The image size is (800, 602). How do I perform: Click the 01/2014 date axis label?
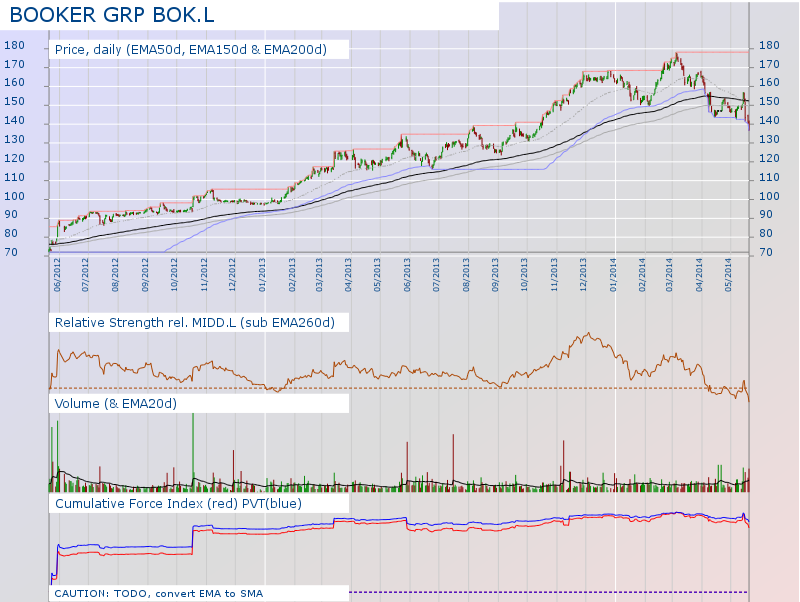tap(613, 275)
